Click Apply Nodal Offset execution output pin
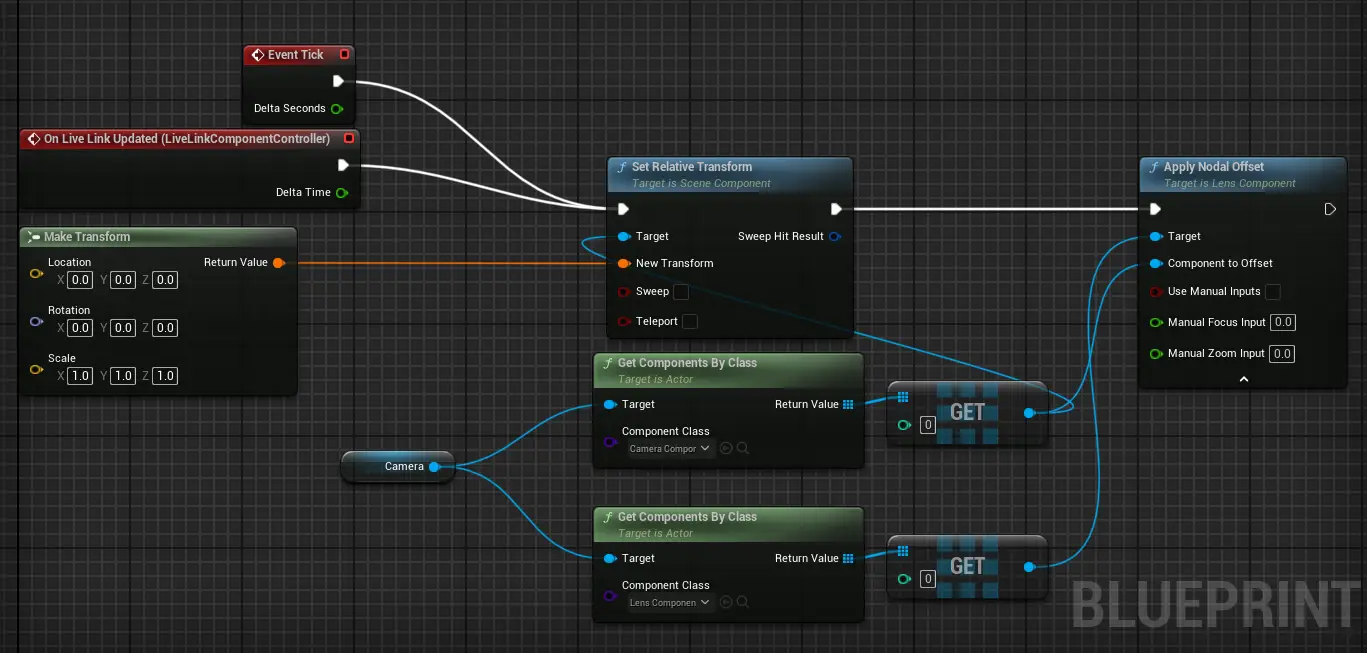 click(x=1330, y=209)
